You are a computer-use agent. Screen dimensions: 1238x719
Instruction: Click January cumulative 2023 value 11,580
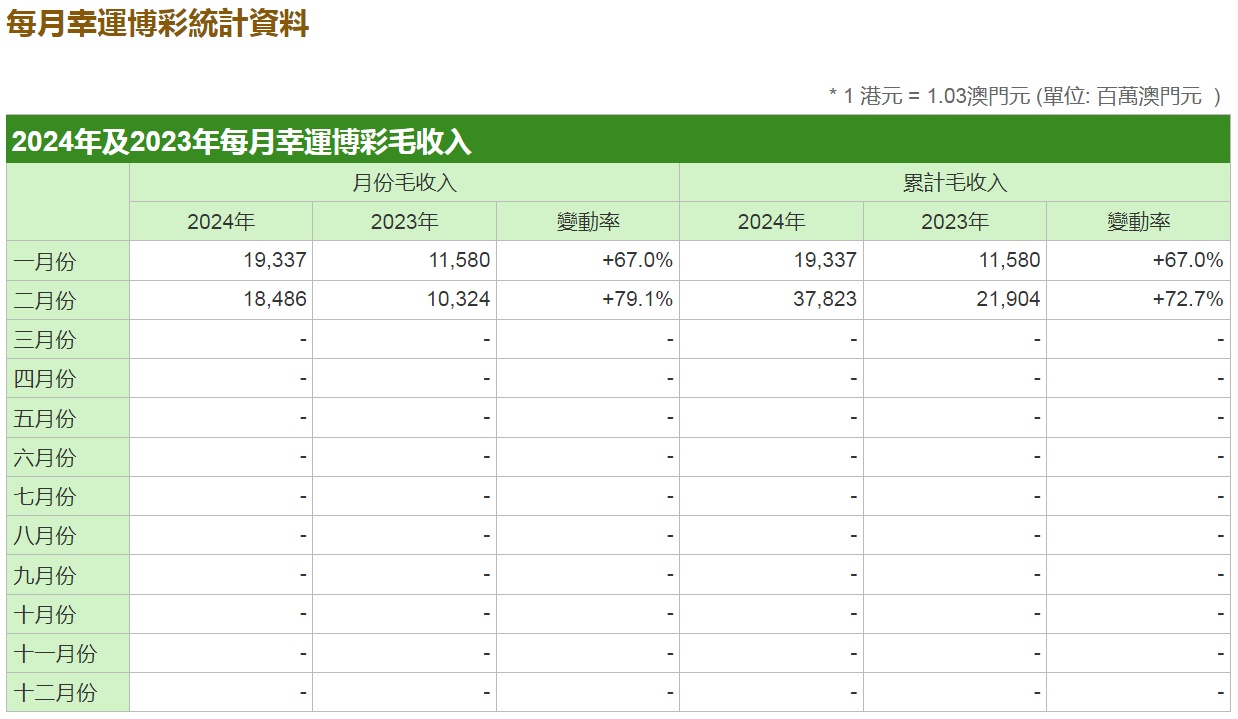(x=1009, y=260)
